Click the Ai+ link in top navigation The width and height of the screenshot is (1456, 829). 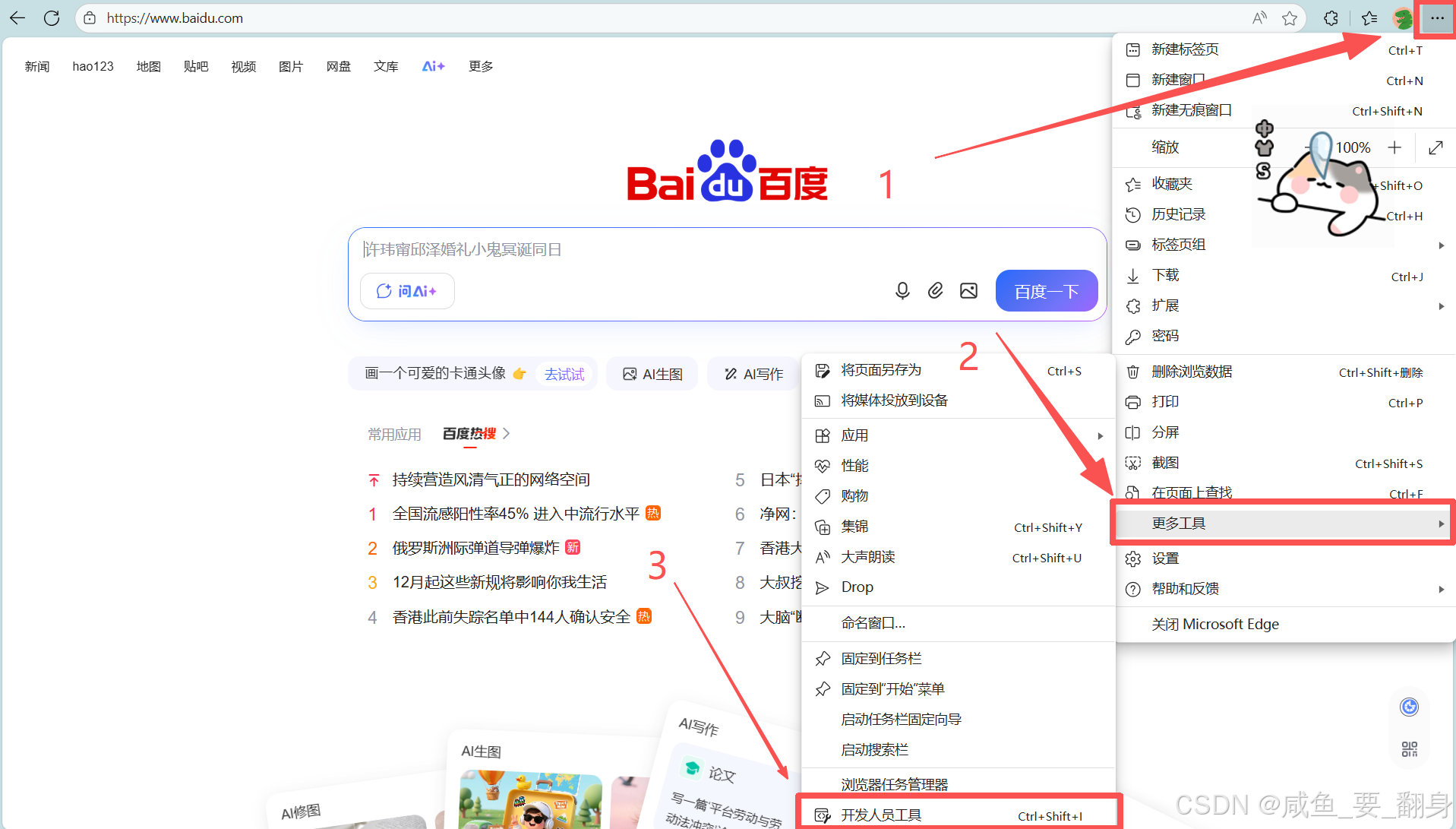click(x=433, y=67)
